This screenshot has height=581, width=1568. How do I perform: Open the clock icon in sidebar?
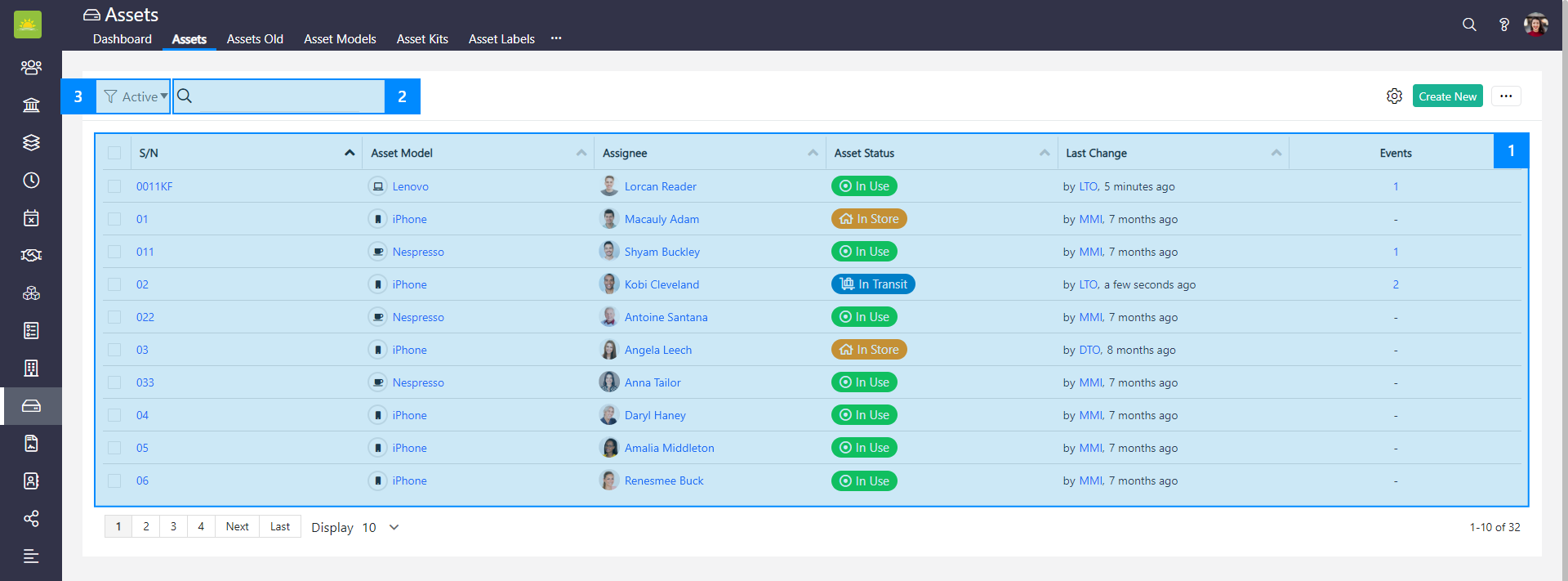click(x=31, y=180)
